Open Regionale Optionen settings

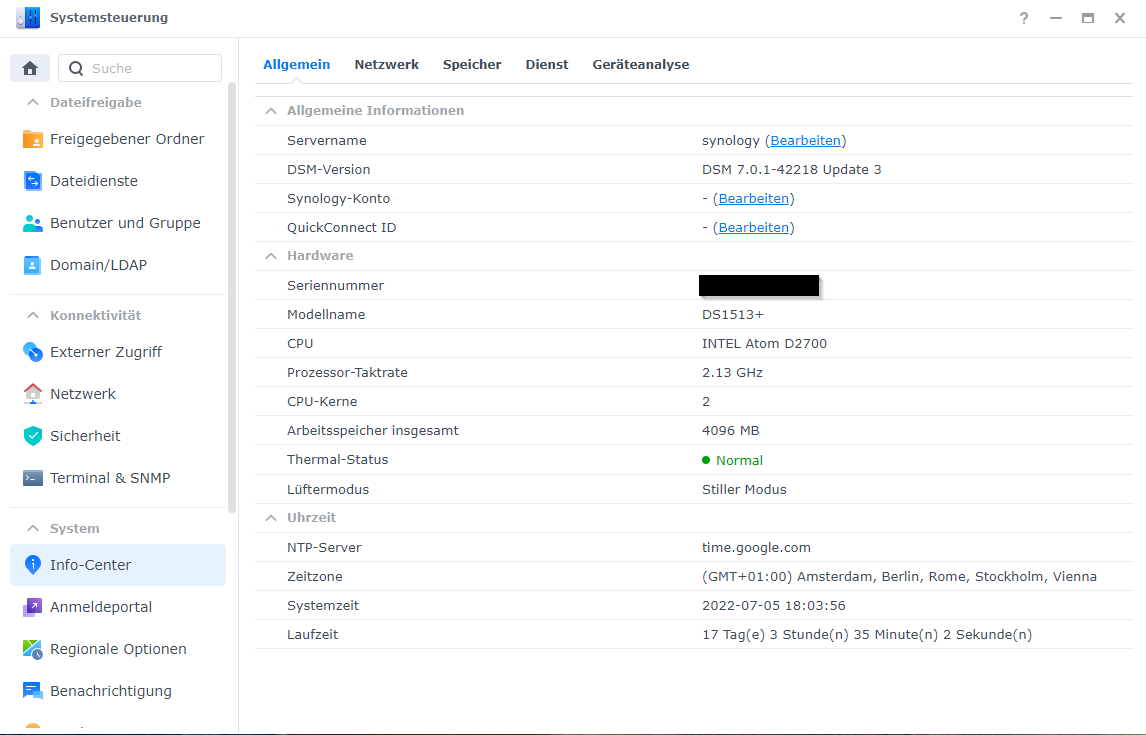pyautogui.click(x=118, y=649)
